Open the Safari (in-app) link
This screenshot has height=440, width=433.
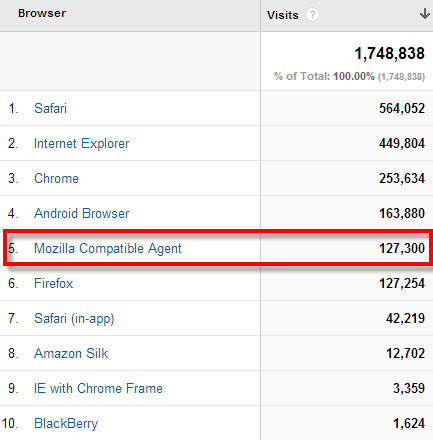click(74, 318)
